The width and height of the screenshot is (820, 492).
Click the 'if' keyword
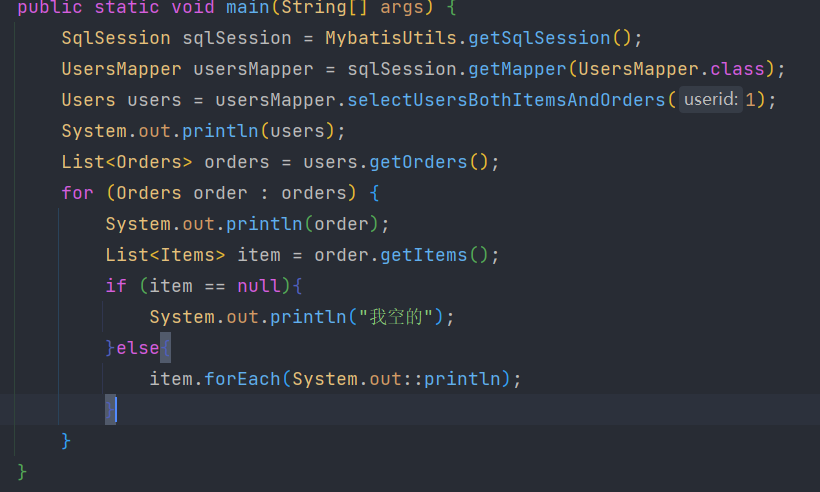[x=116, y=286]
